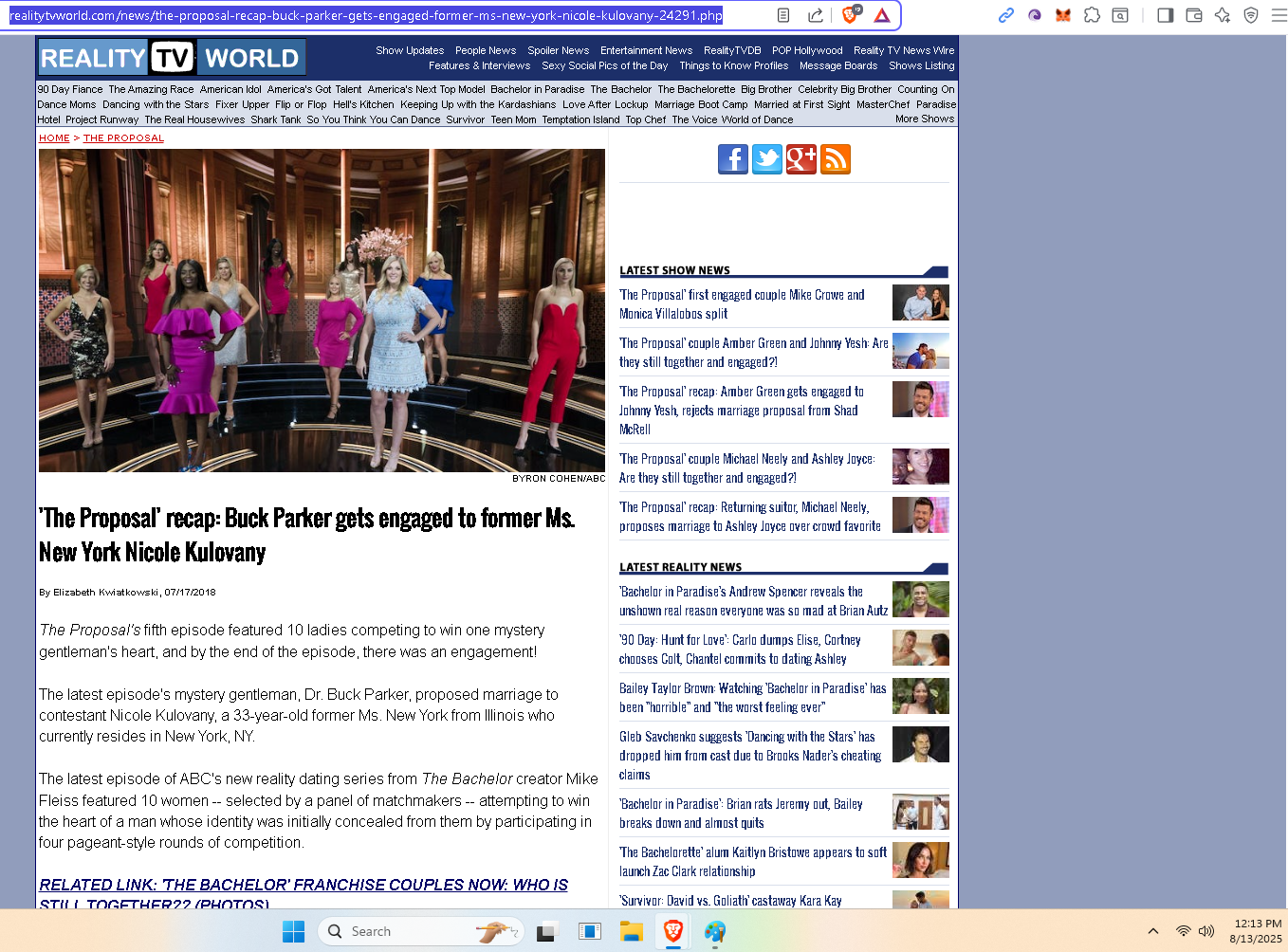
Task: Click the contestants group photo
Action: (322, 310)
